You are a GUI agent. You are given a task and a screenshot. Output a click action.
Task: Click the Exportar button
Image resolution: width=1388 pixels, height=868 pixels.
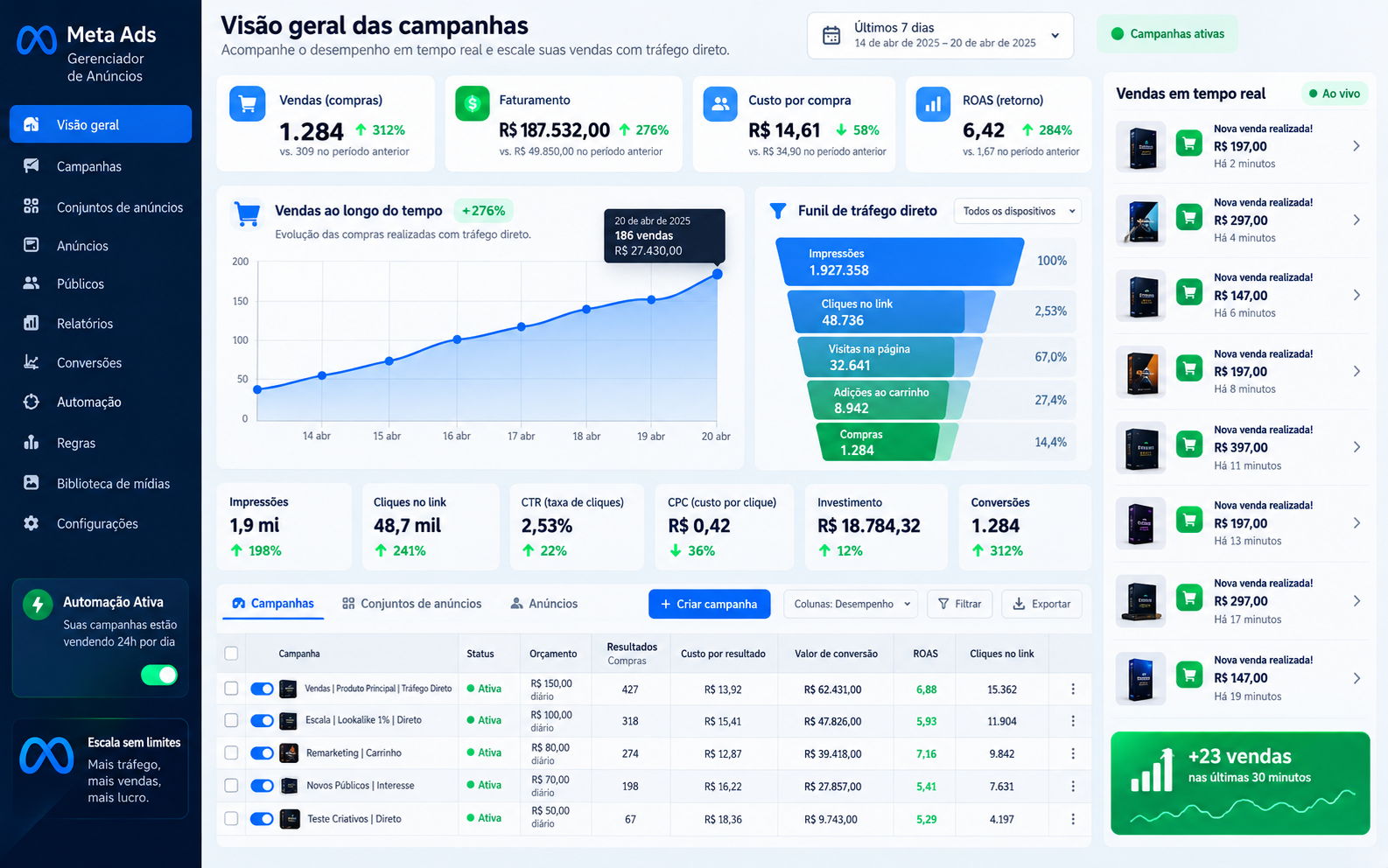pos(1042,604)
